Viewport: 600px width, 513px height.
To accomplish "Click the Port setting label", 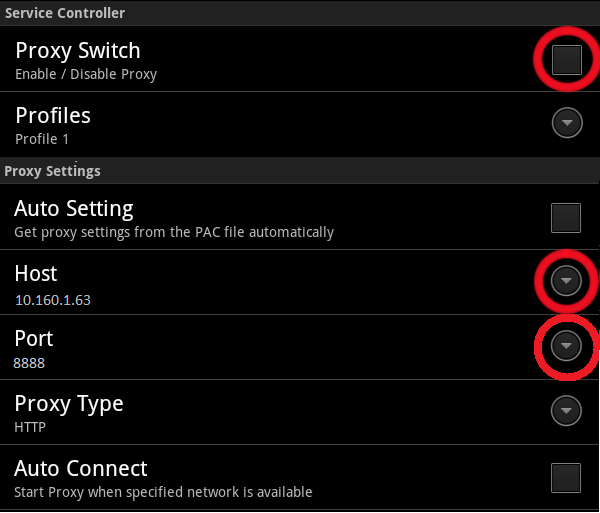I will tap(34, 338).
